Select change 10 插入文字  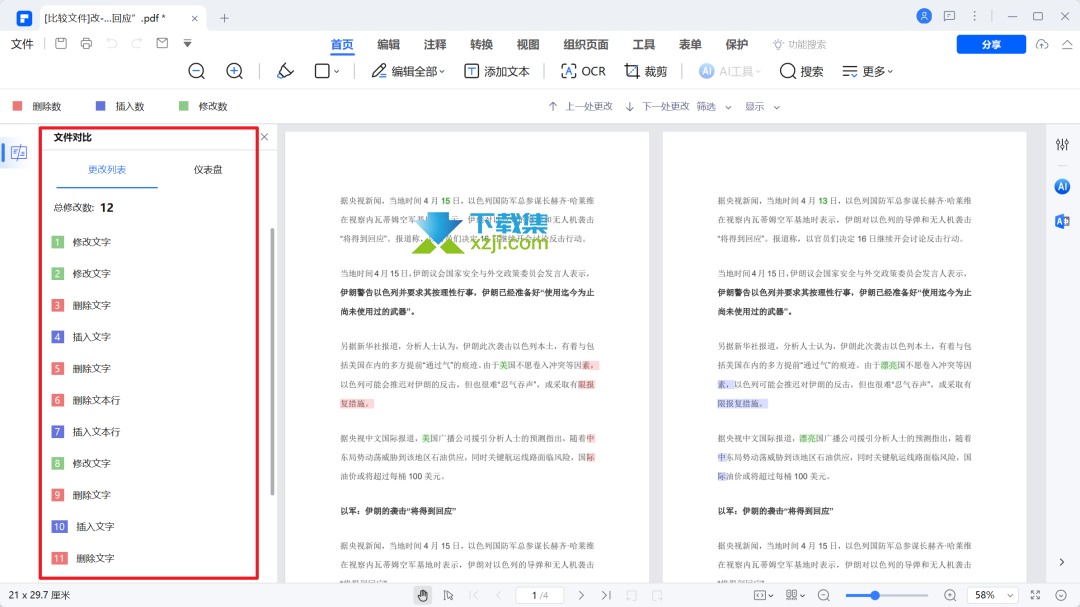83,526
